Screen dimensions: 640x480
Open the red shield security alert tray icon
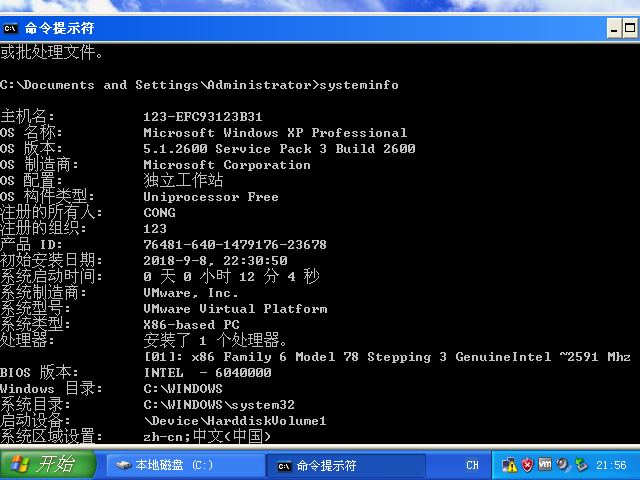click(527, 465)
